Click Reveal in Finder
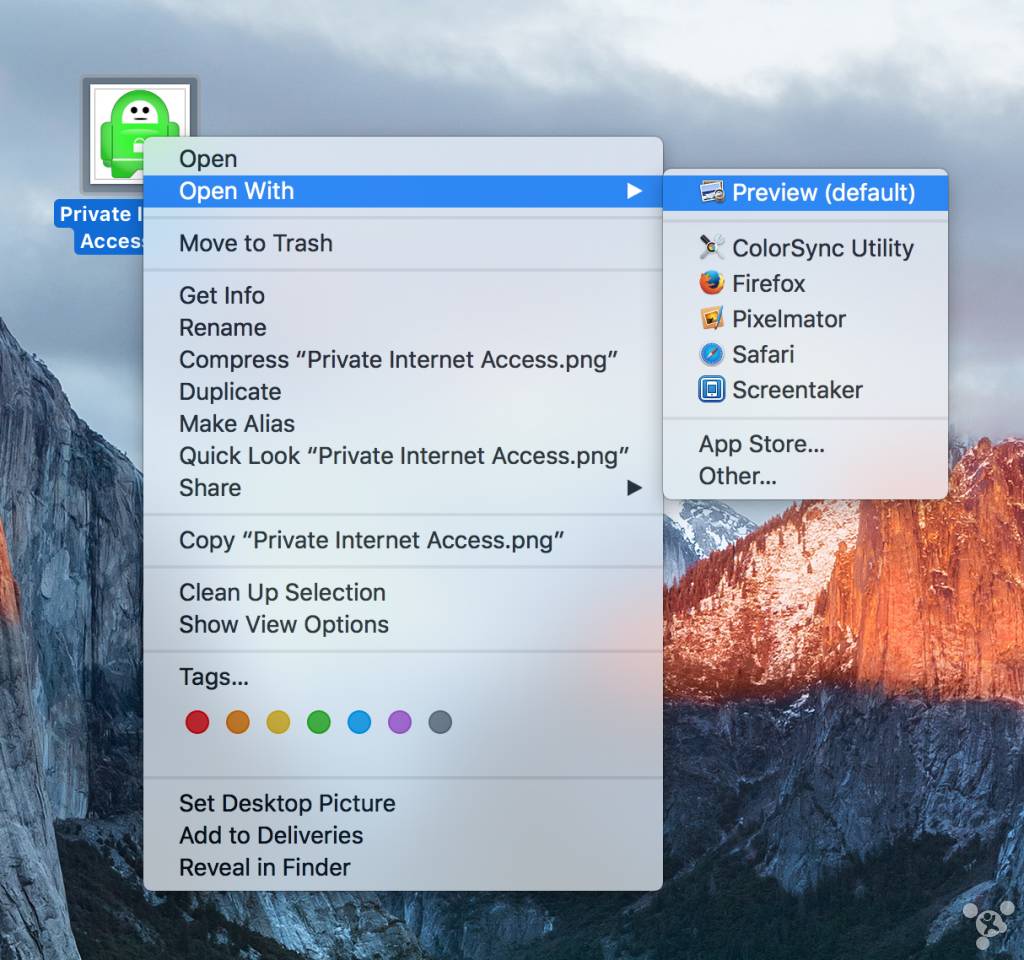The width and height of the screenshot is (1024, 960). 265,867
